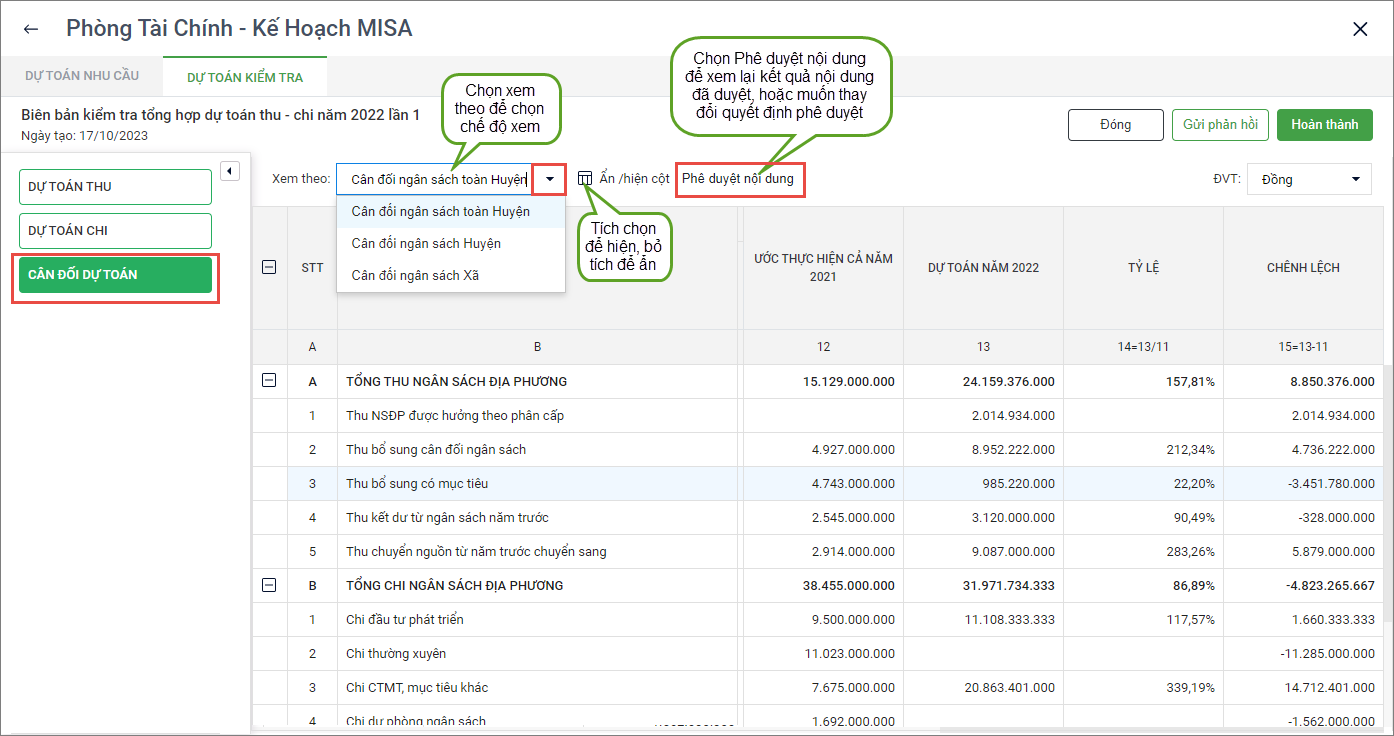Pick Cân đối ngân sách toàn Huyện option
The image size is (1394, 736).
point(440,212)
